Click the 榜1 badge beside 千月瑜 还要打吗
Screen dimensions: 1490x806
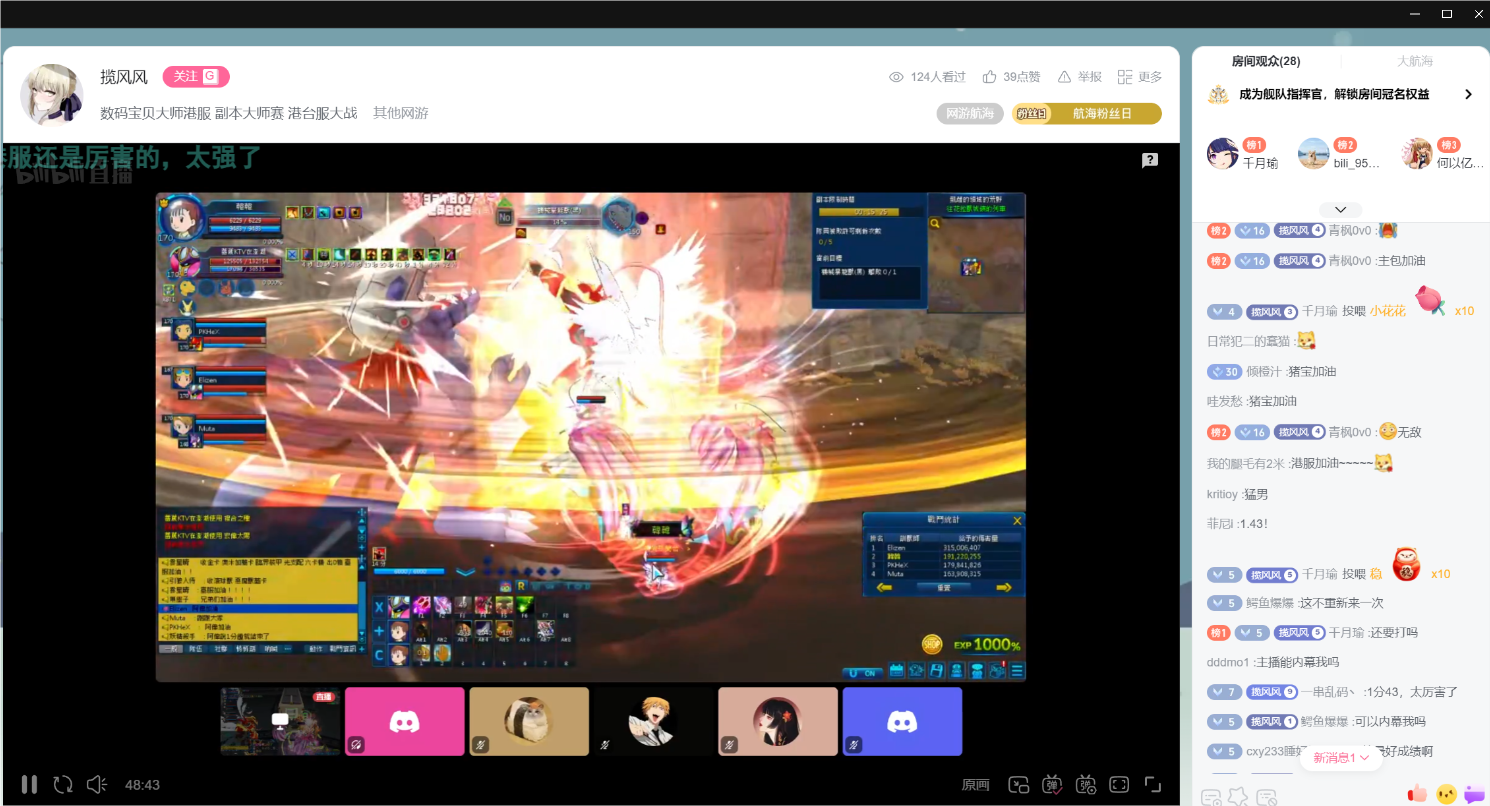(x=1218, y=633)
